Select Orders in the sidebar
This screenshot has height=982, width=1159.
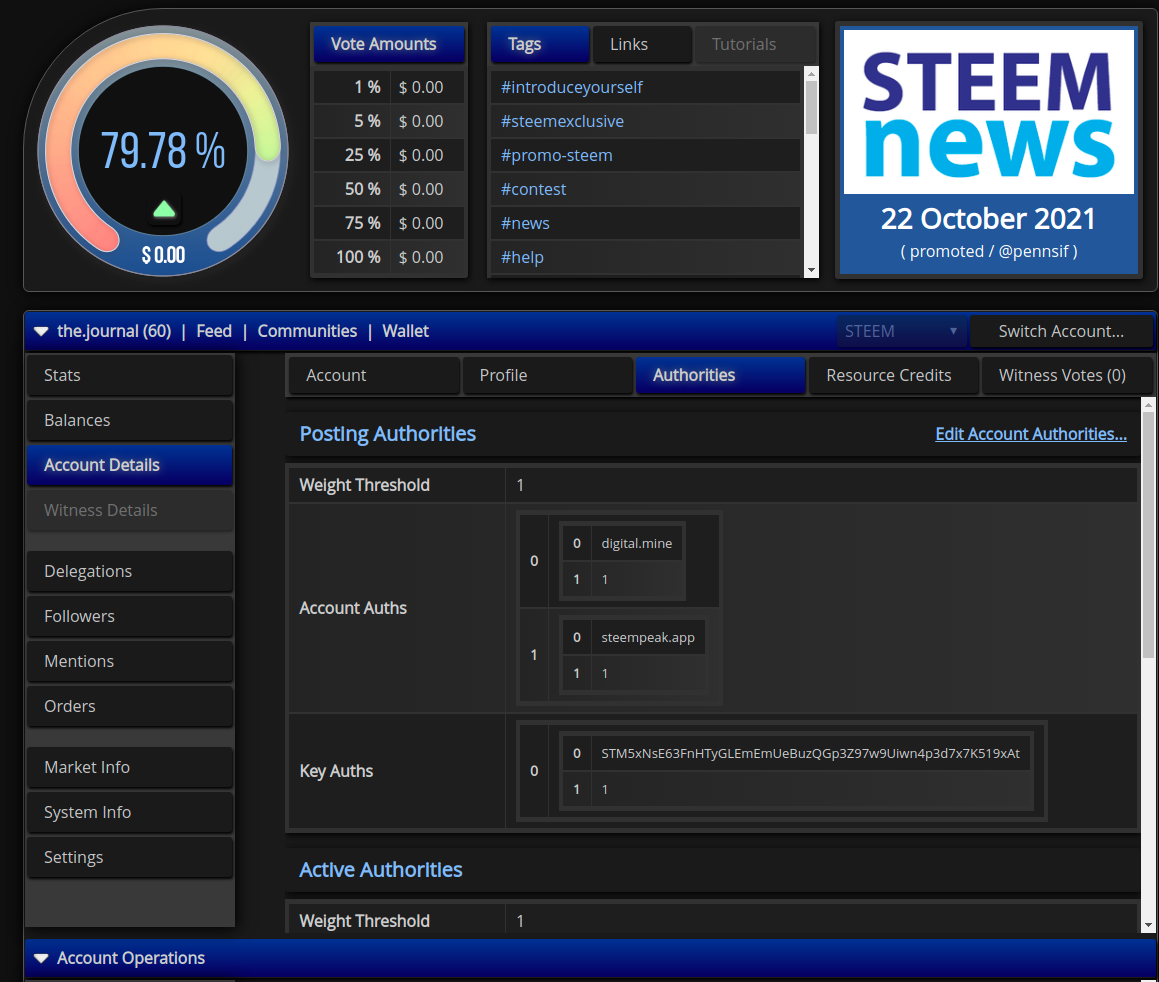point(130,706)
